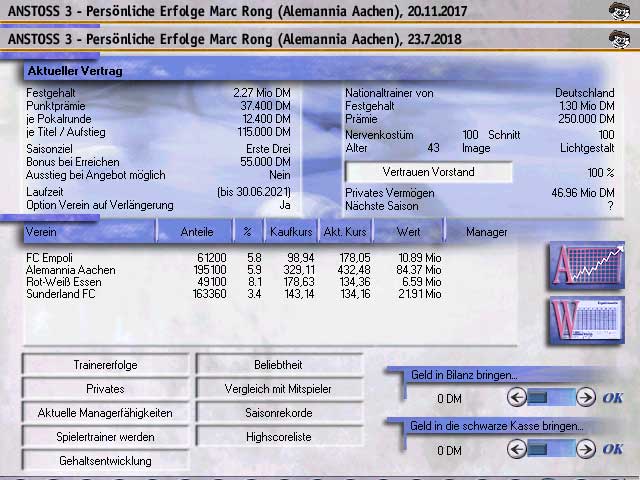
Task: View Gehaltsentwicklung salary history
Action: pyautogui.click(x=105, y=461)
